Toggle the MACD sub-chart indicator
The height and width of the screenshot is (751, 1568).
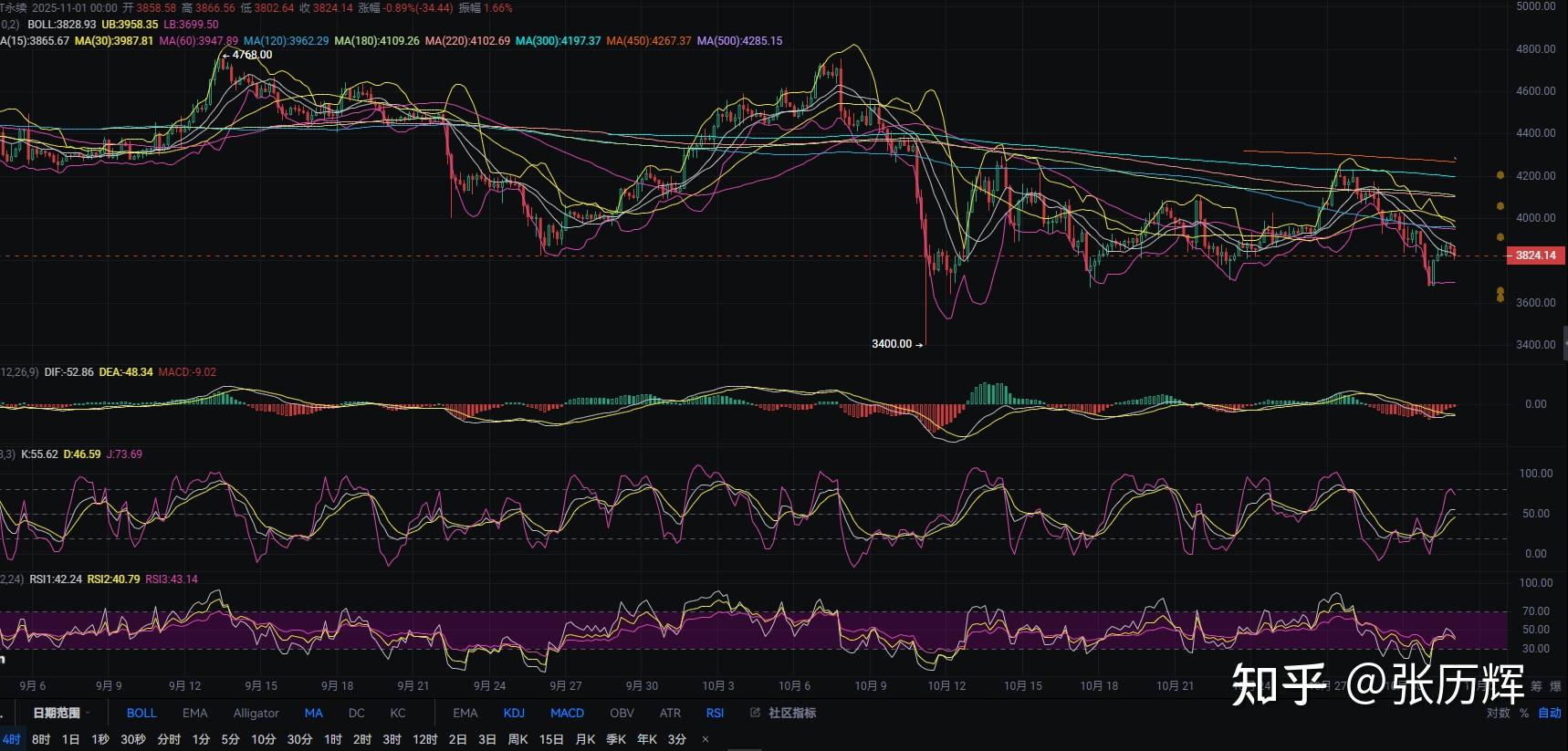coord(567,713)
